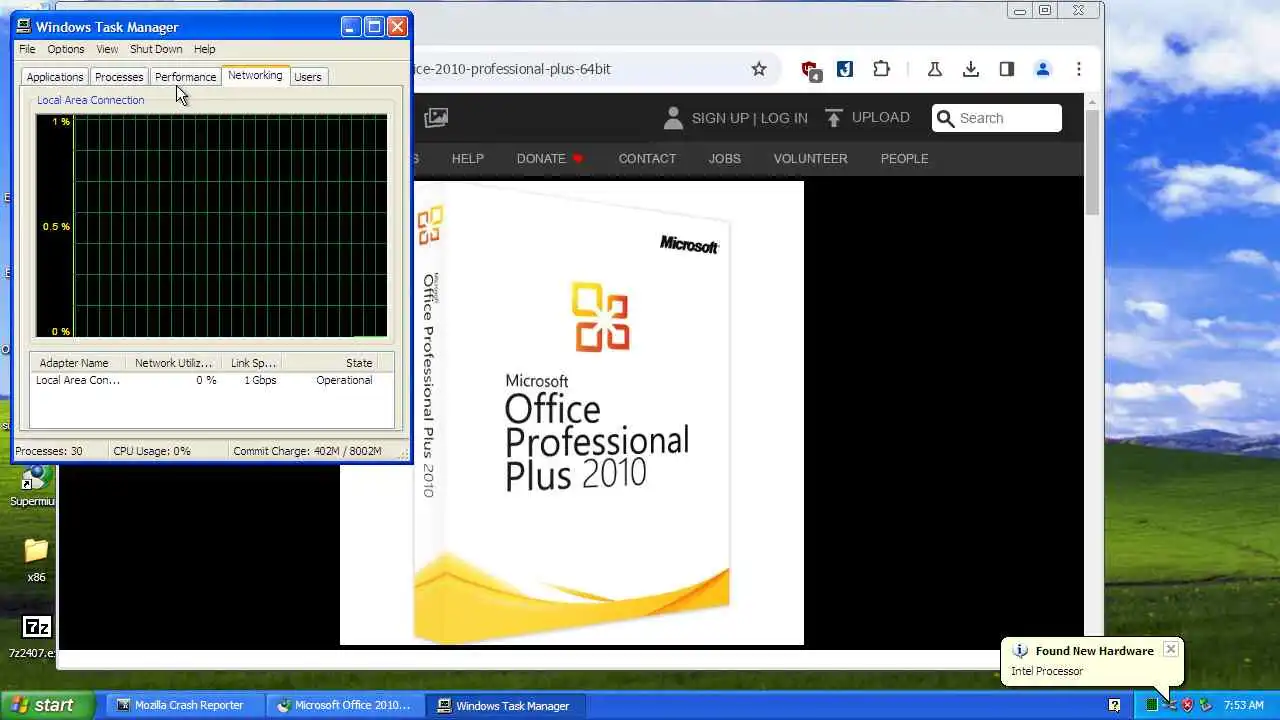Toggle the browser side panel
This screenshot has height=720, width=1280.
pos(1007,69)
